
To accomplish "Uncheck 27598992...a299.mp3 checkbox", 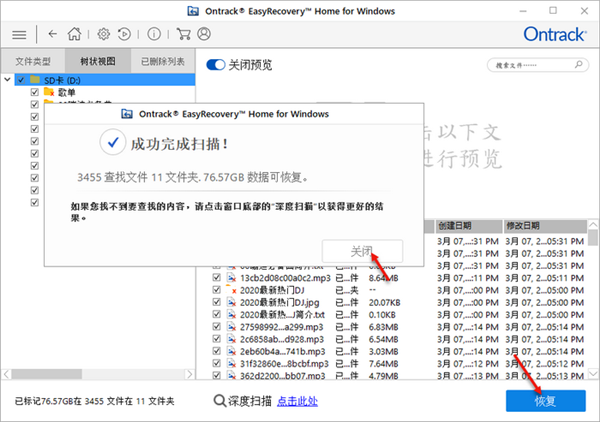I will click(x=217, y=326).
